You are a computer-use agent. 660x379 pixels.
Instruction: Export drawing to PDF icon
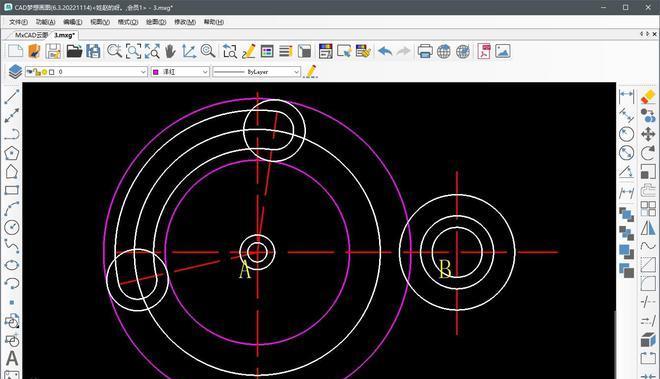coord(484,51)
